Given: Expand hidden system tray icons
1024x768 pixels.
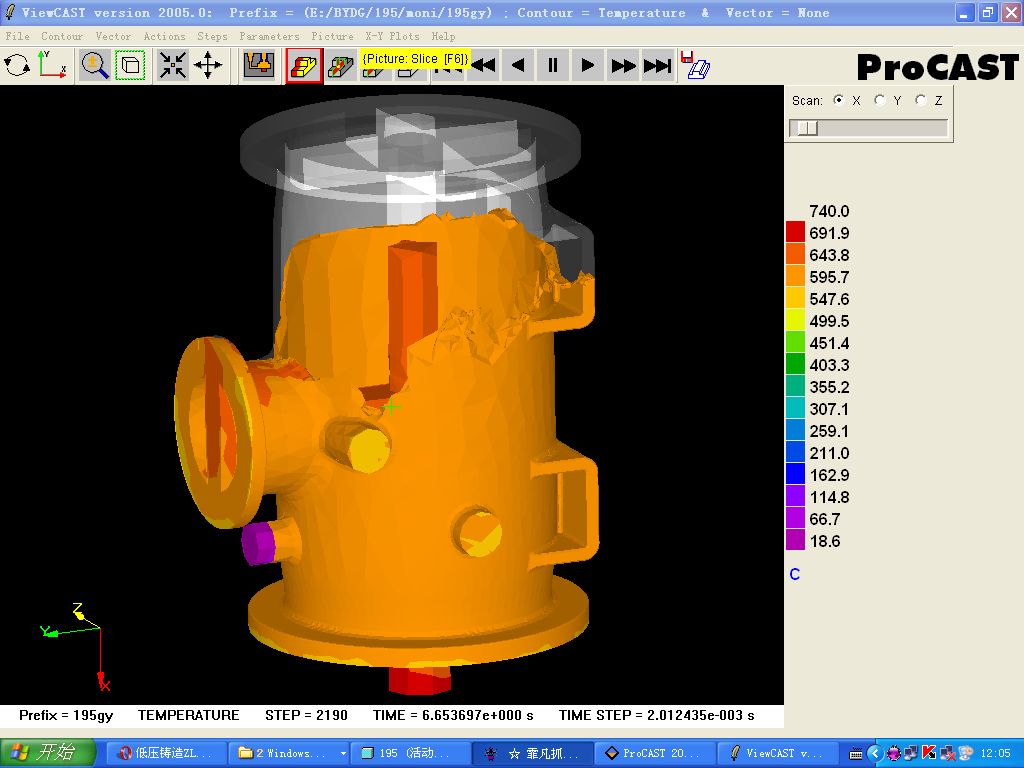Looking at the screenshot, I should [x=875, y=754].
